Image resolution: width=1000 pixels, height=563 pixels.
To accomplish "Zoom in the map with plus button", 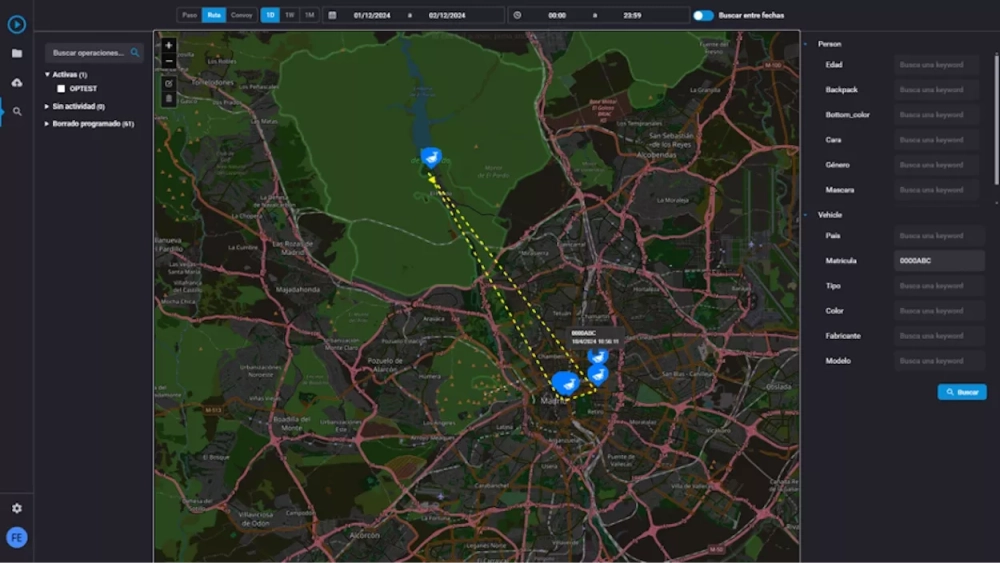I will point(168,46).
